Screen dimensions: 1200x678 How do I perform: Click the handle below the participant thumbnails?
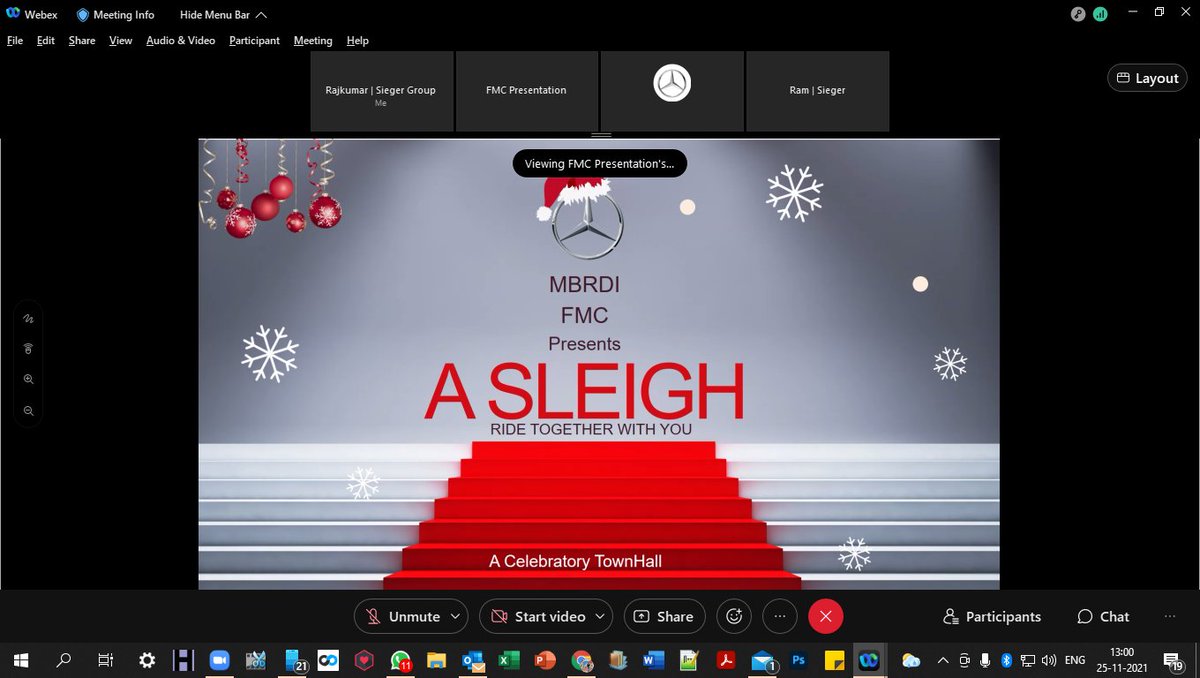point(600,134)
